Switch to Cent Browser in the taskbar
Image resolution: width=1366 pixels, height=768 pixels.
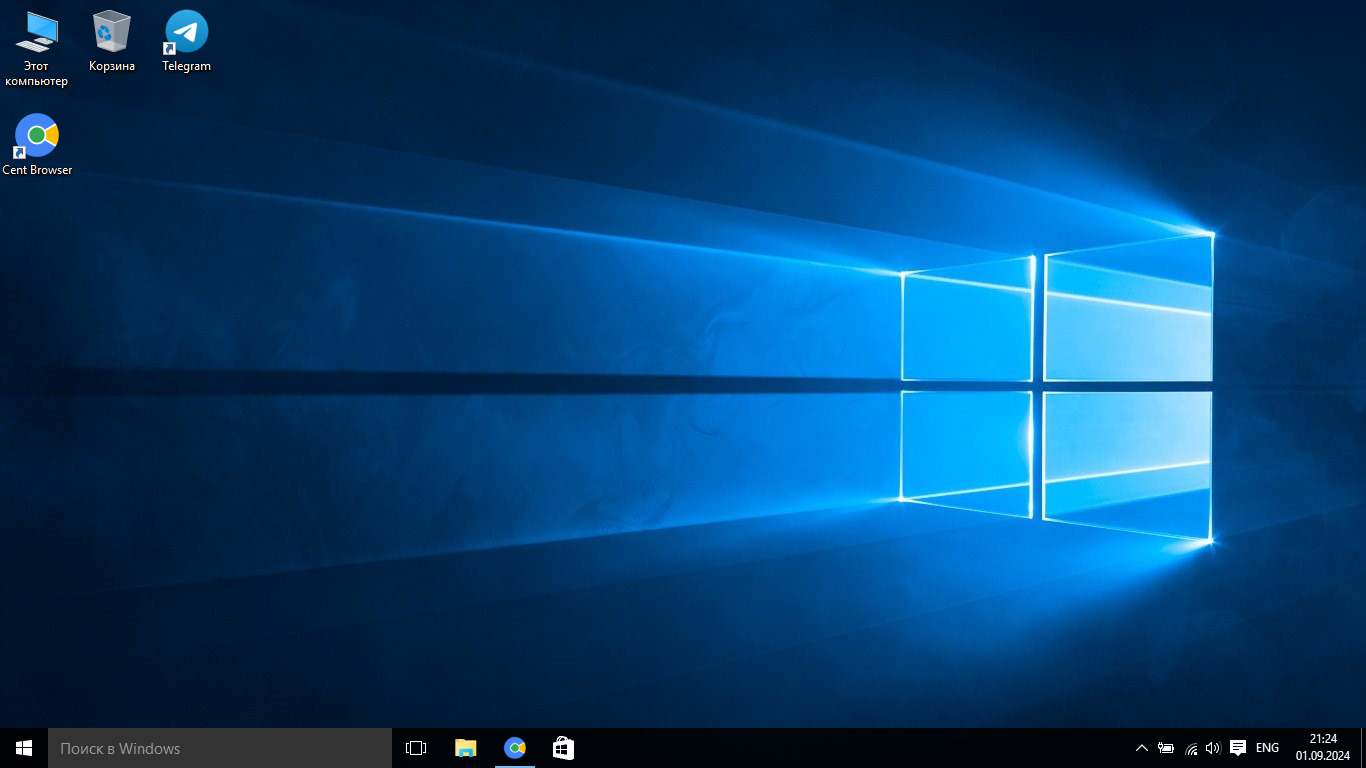coord(515,748)
